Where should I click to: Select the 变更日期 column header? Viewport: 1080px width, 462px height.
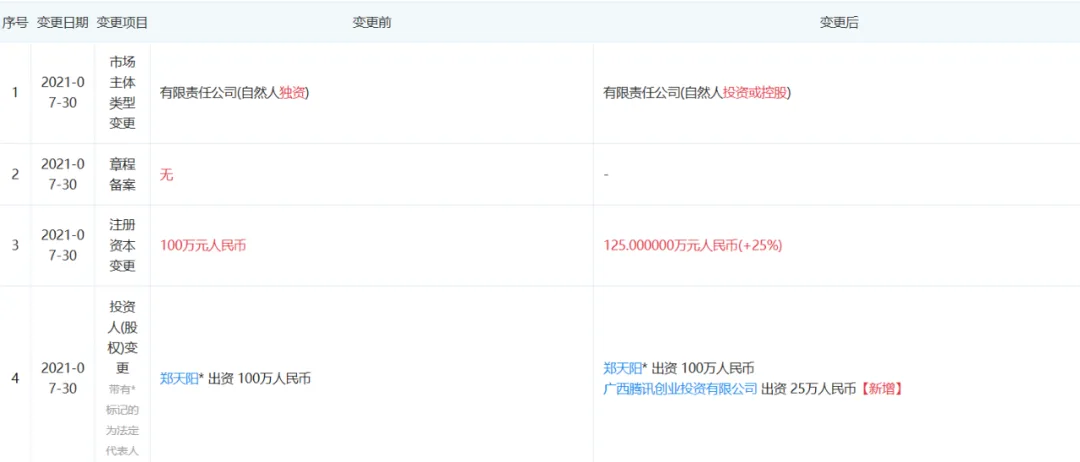click(x=62, y=22)
